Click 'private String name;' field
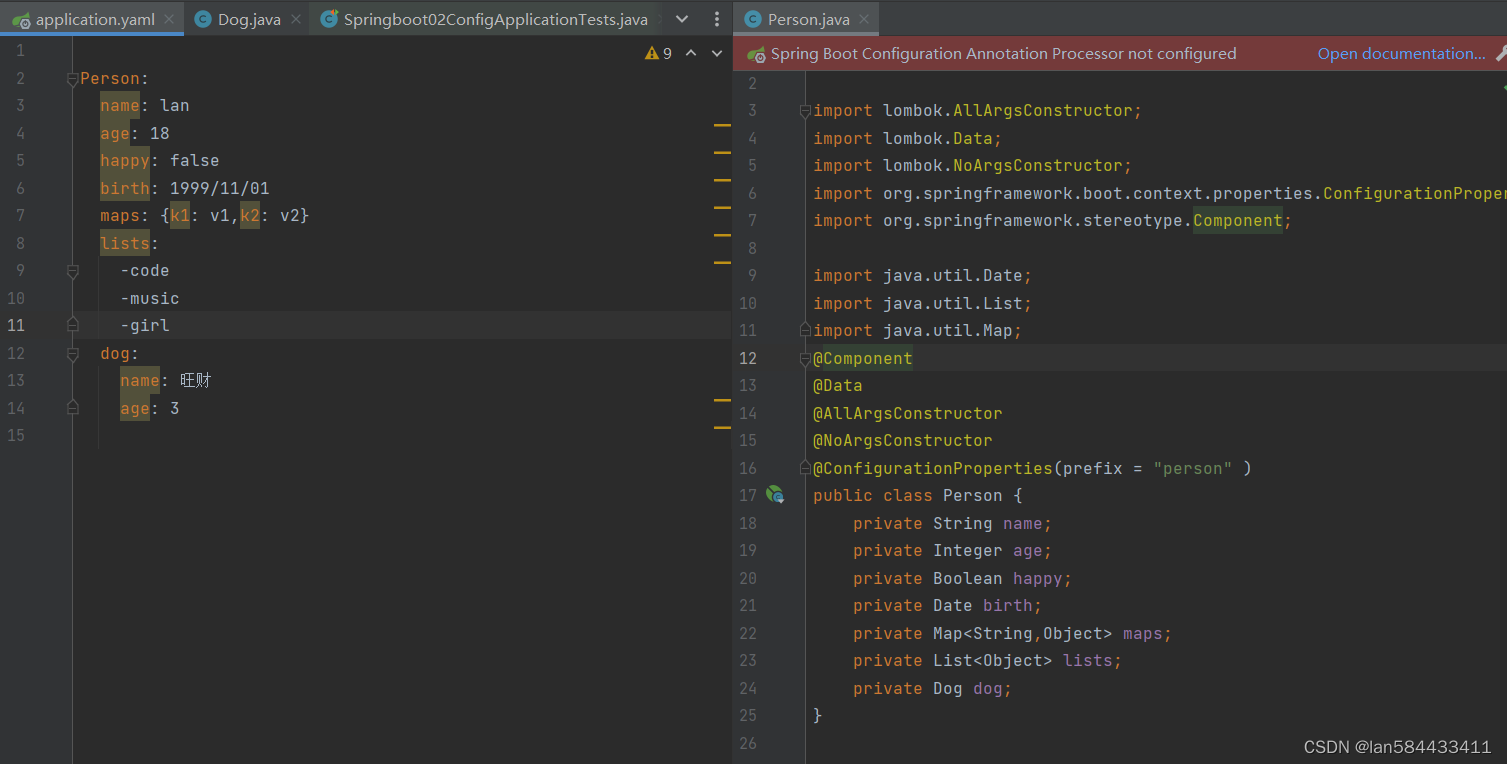The height and width of the screenshot is (764, 1507). pyautogui.click(x=952, y=523)
